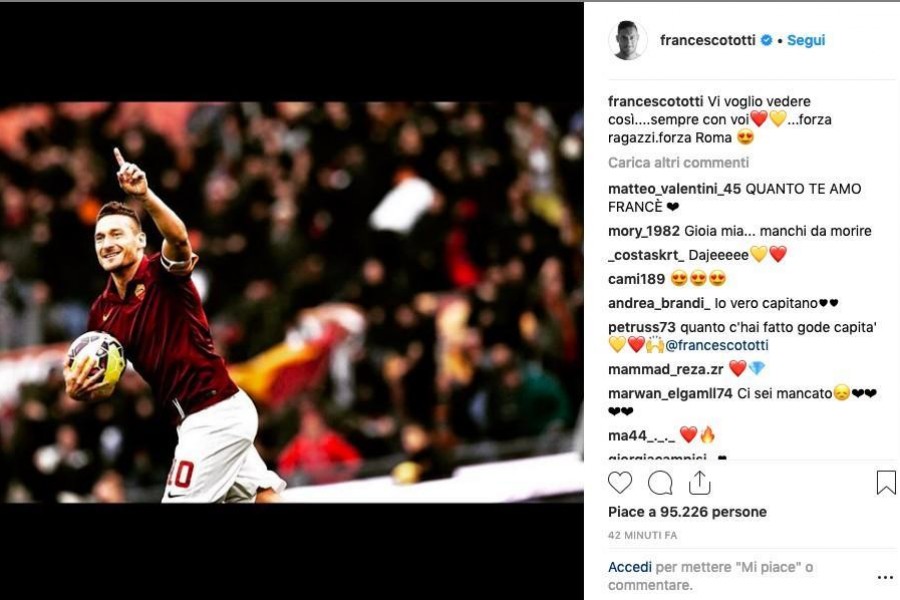This screenshot has width=900, height=600.
Task: Open marwan_elgamll74 commenter profile
Action: (x=670, y=393)
